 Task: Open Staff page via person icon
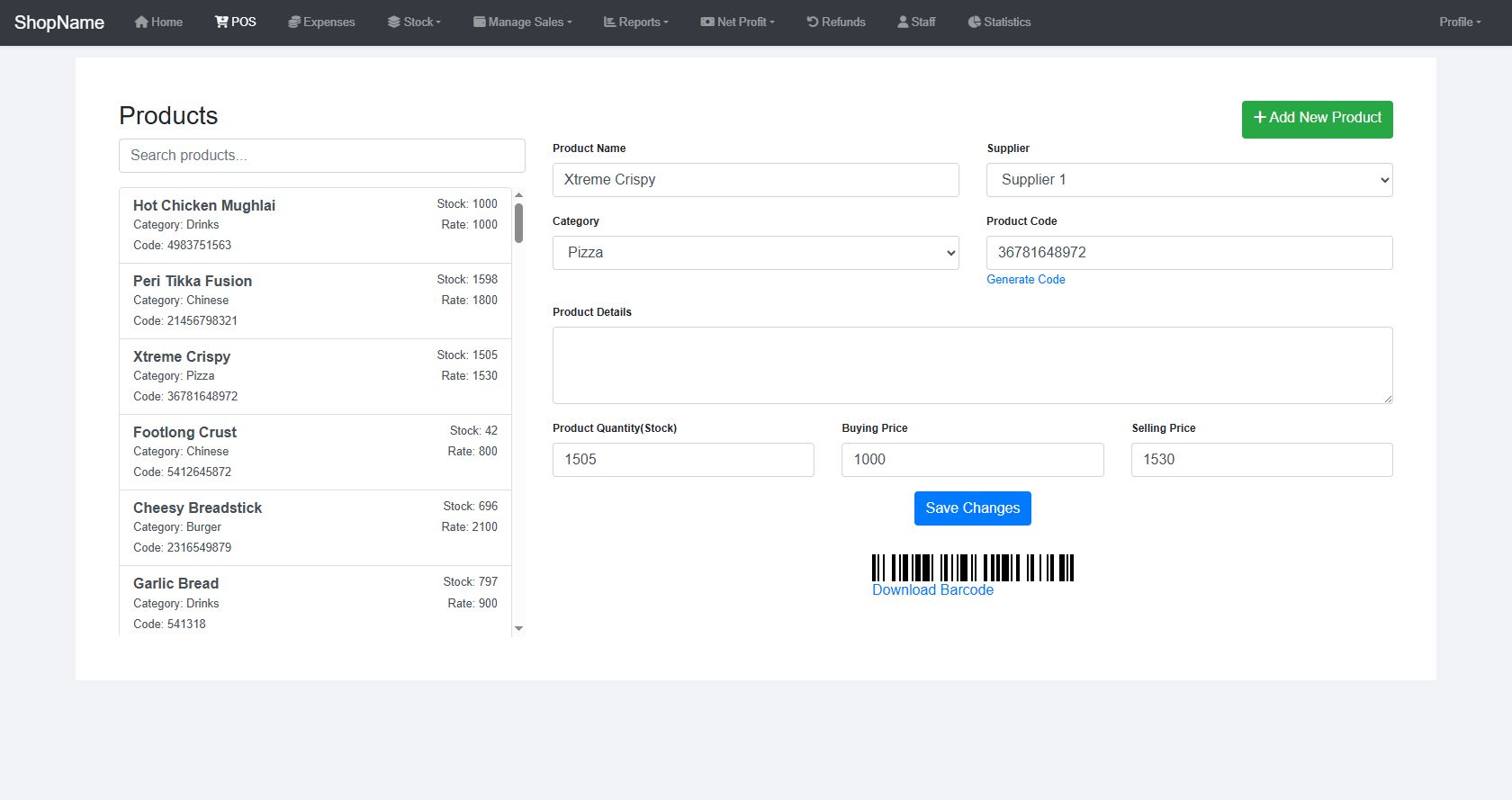pos(903,22)
